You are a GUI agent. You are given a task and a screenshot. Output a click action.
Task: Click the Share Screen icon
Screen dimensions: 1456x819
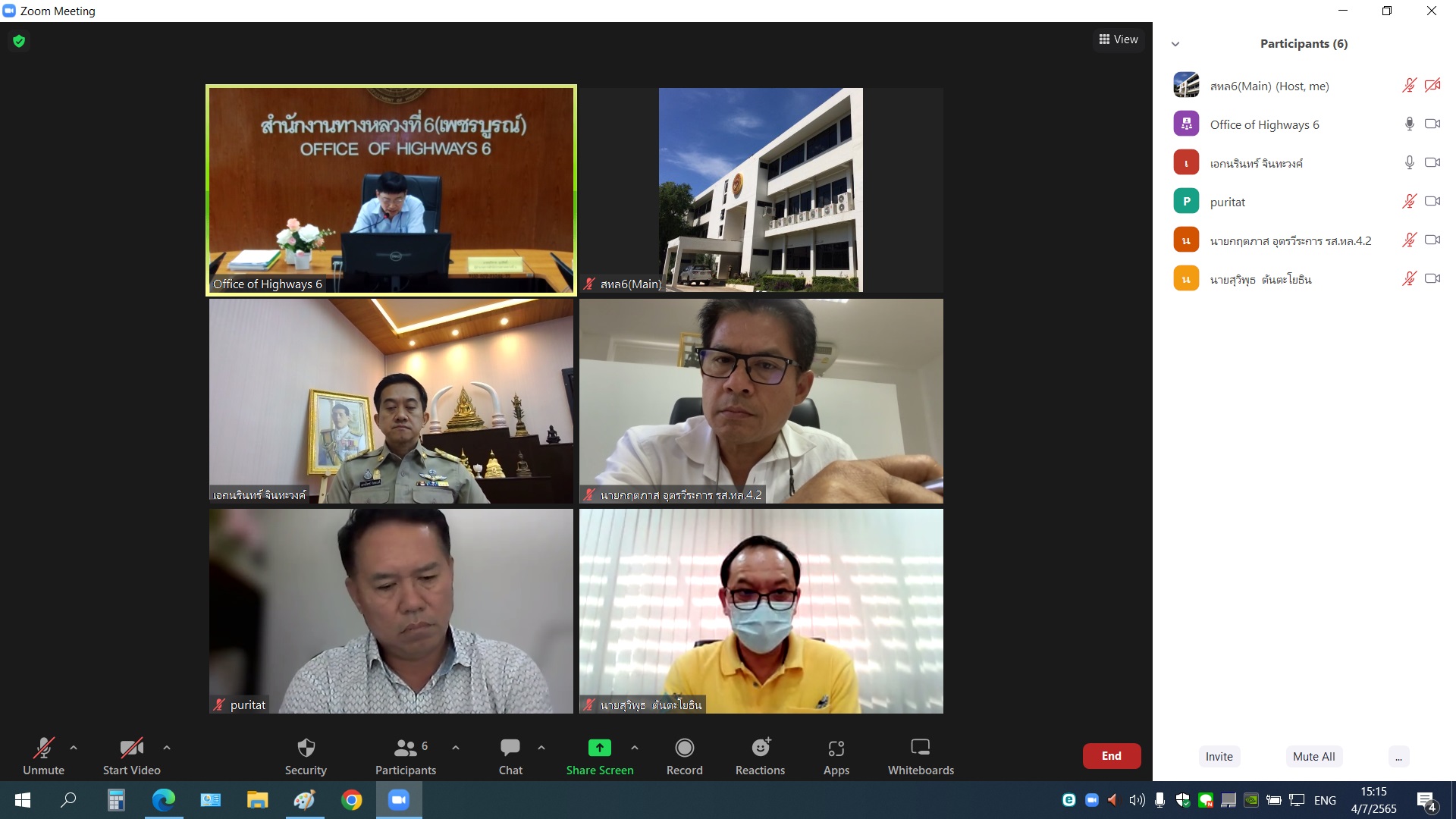[x=599, y=748]
